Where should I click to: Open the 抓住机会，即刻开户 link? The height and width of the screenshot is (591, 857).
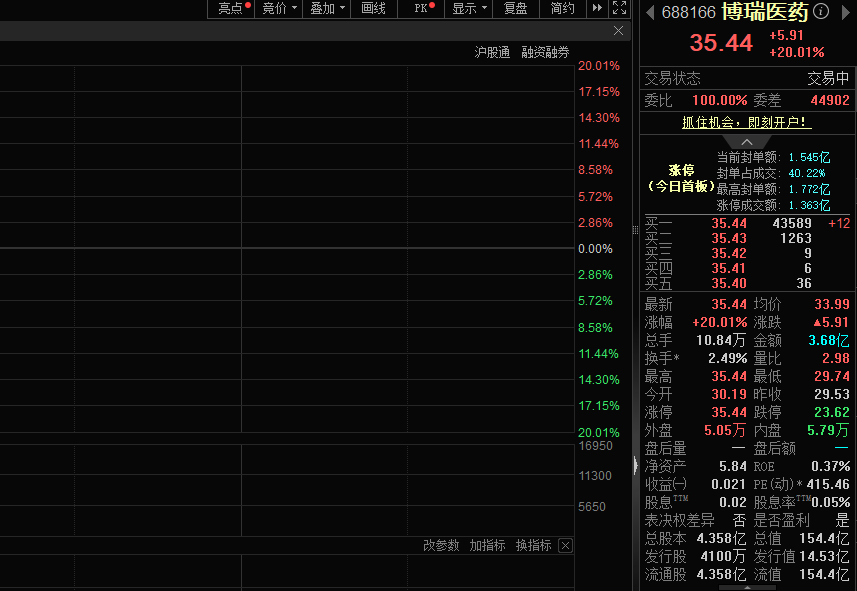747,122
